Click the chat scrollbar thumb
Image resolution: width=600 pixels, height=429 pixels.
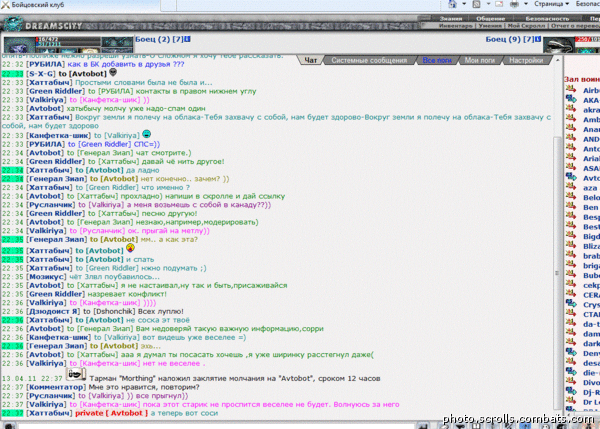pos(558,273)
